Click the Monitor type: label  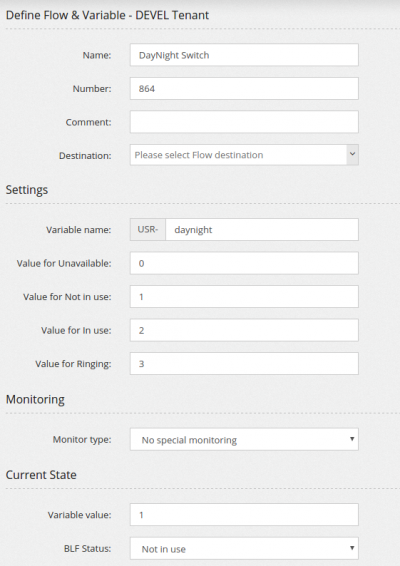[82, 440]
